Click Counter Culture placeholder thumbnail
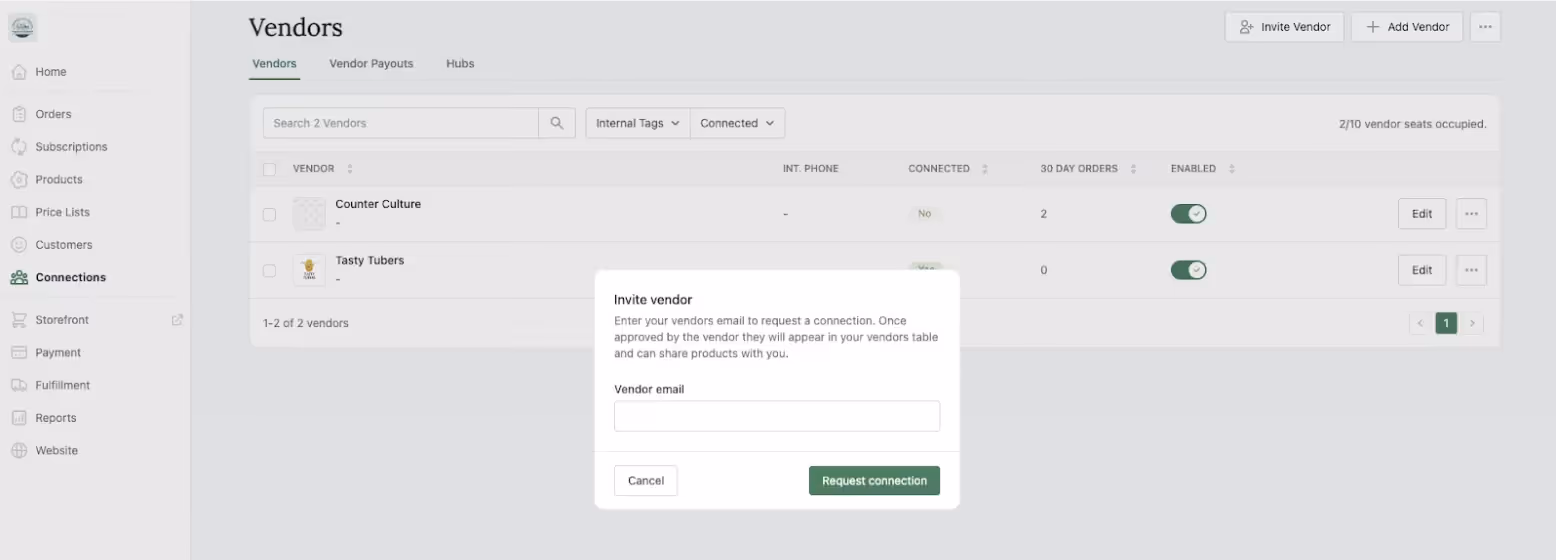 tap(309, 214)
